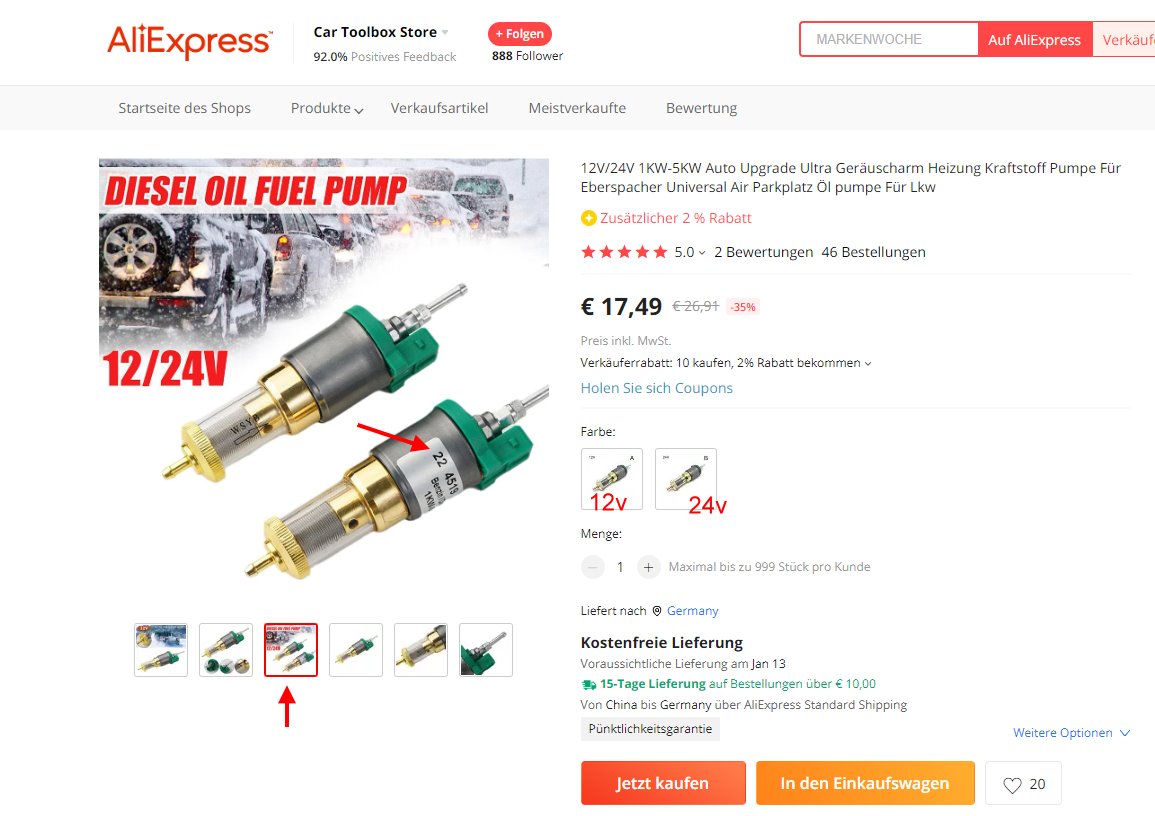Click the MARKENWOCHE search field

point(889,39)
